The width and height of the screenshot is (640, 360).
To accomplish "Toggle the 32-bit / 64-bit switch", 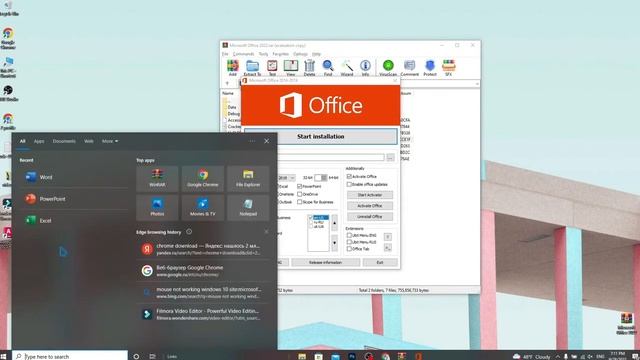I will 321,178.
